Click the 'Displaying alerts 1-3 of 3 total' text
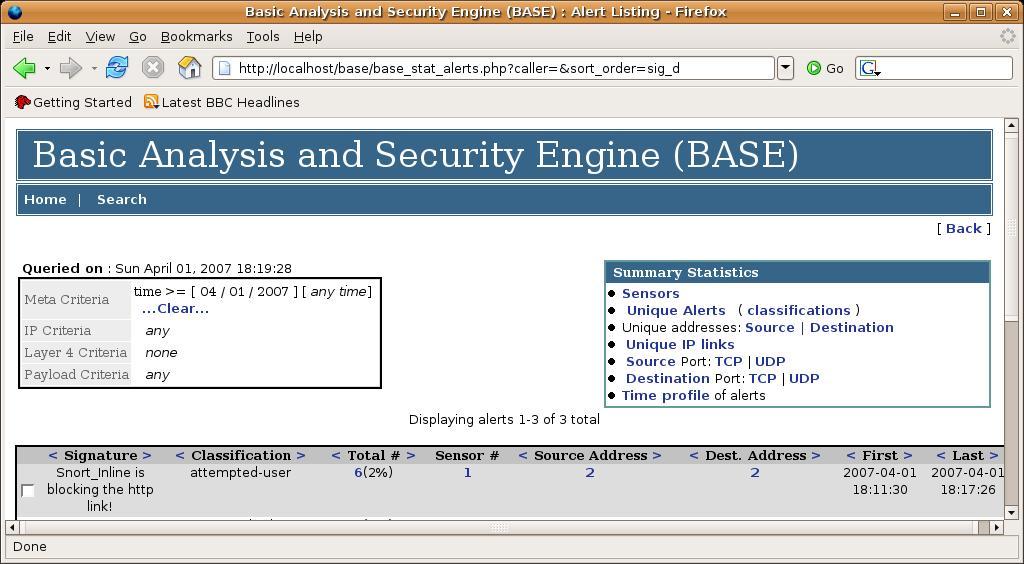The height and width of the screenshot is (564, 1024). [x=504, y=420]
